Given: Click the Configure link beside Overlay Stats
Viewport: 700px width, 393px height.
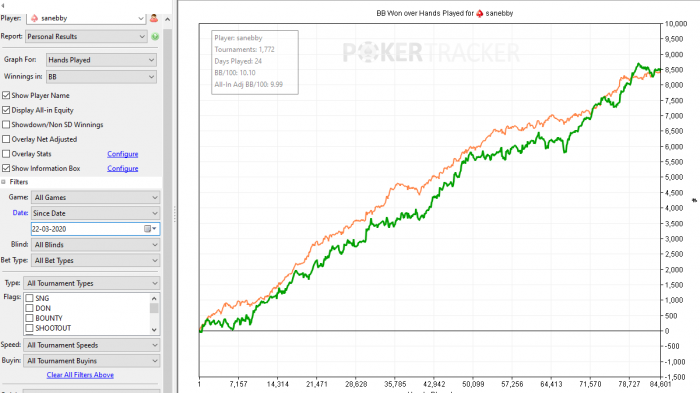Looking at the screenshot, I should [123, 154].
